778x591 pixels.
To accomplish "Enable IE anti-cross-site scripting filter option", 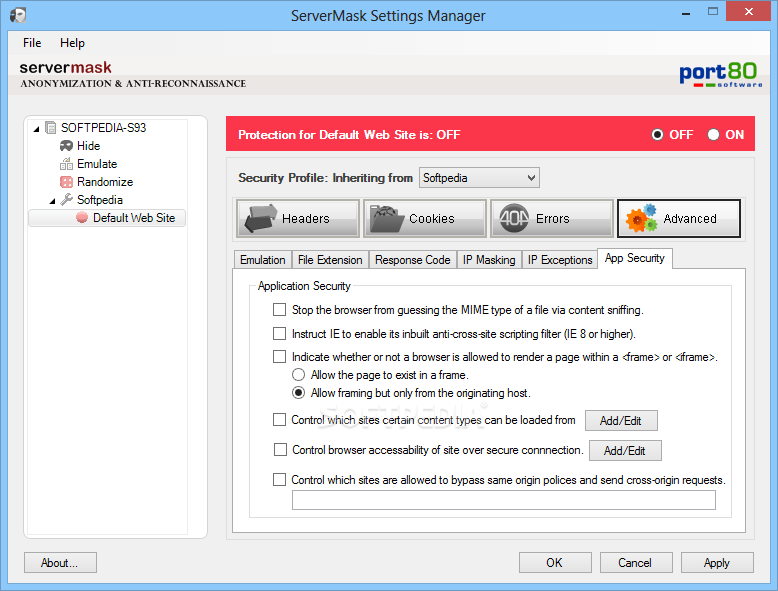I will [x=279, y=333].
